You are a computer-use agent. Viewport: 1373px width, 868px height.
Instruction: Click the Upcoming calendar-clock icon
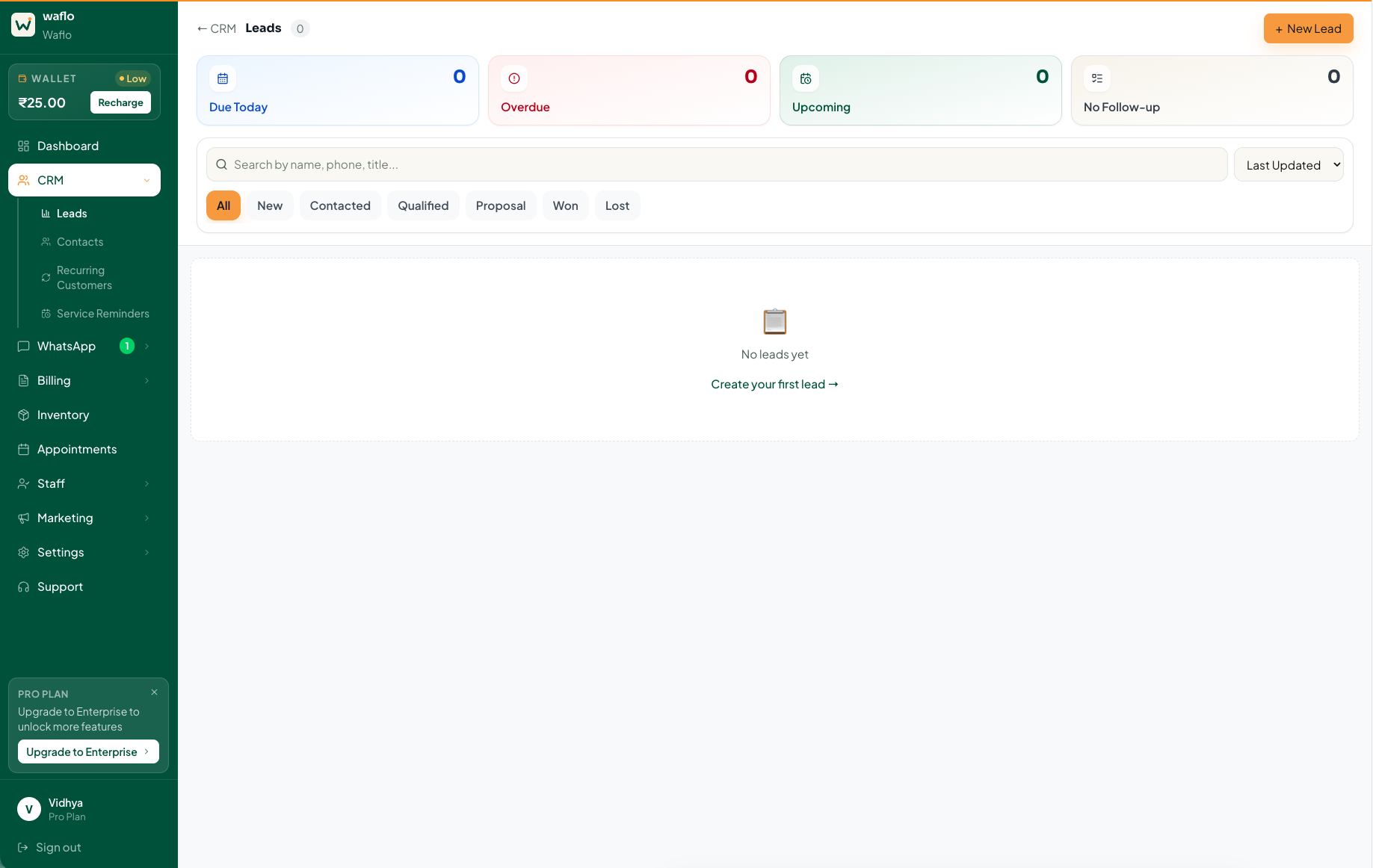coord(806,78)
